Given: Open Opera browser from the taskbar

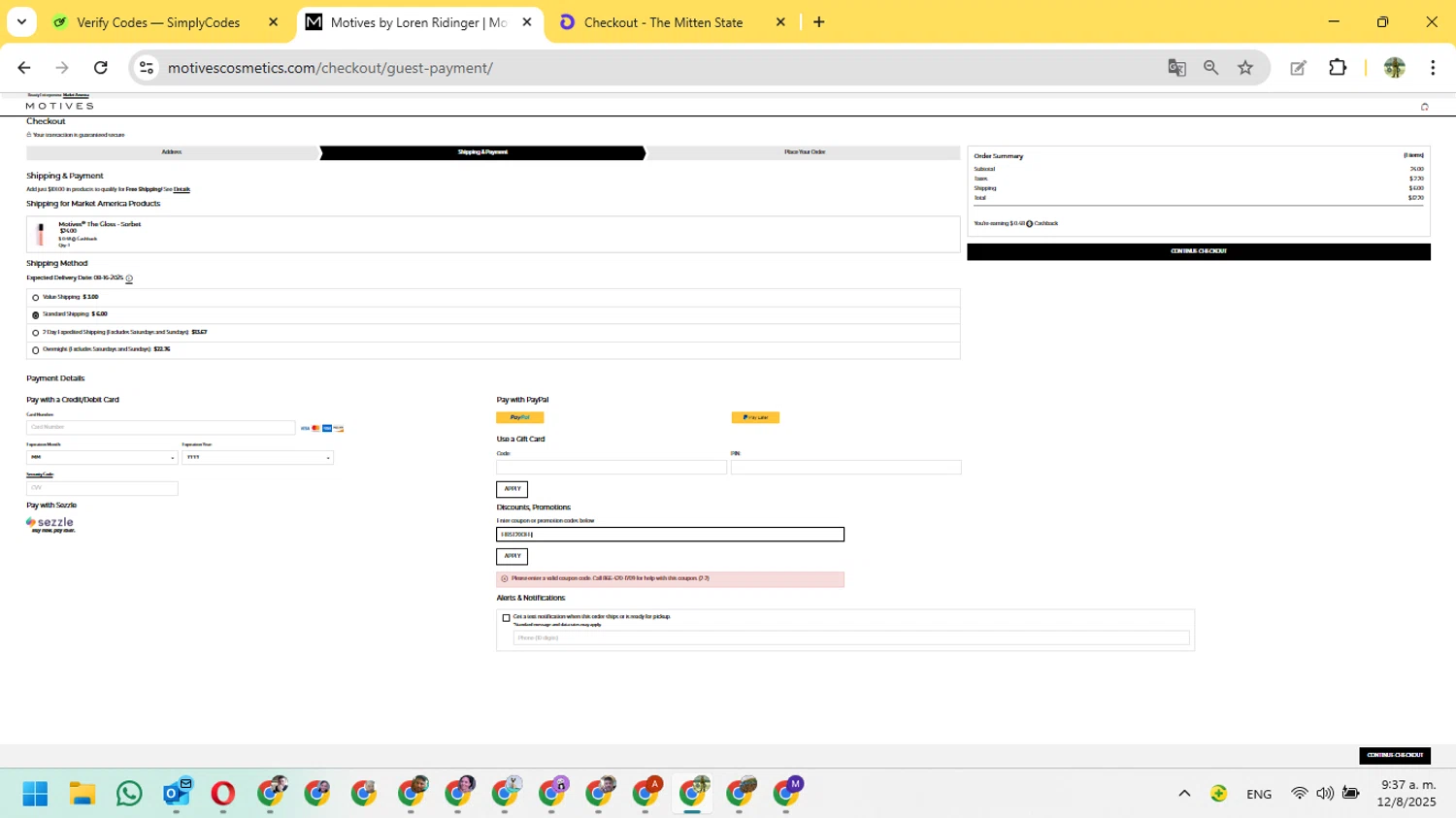Looking at the screenshot, I should [223, 794].
